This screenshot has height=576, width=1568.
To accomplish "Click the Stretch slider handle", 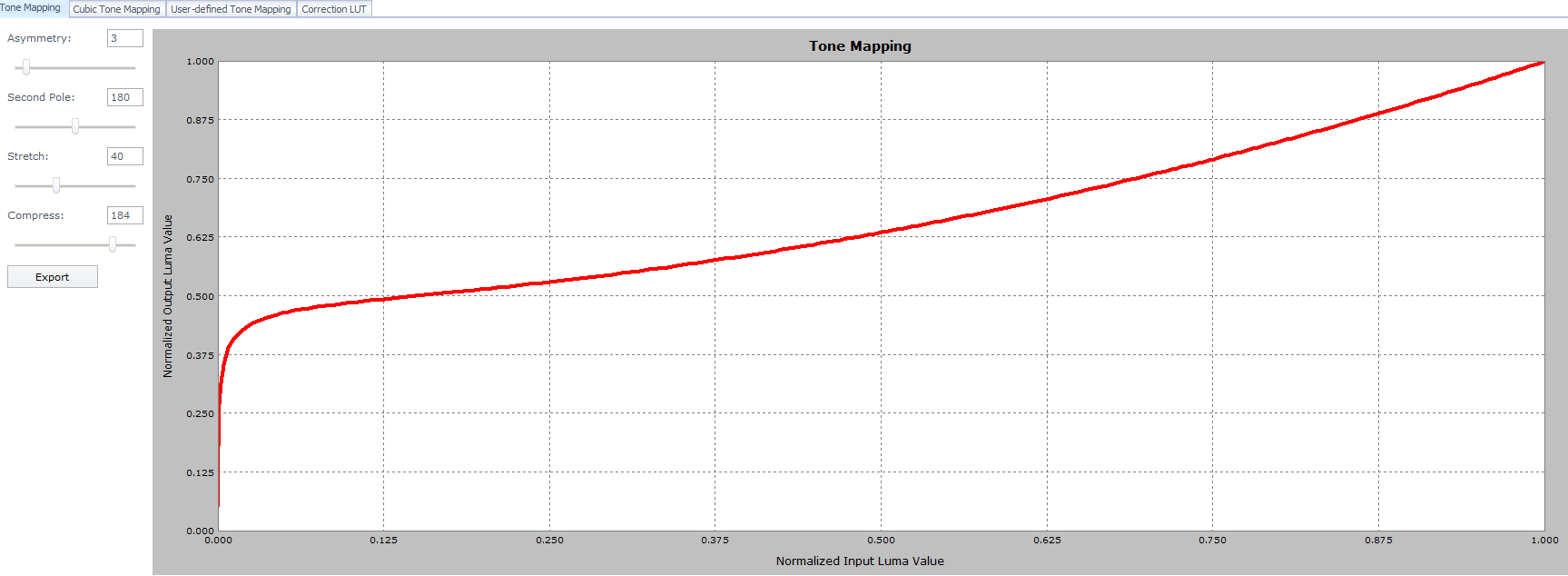I will tap(56, 185).
